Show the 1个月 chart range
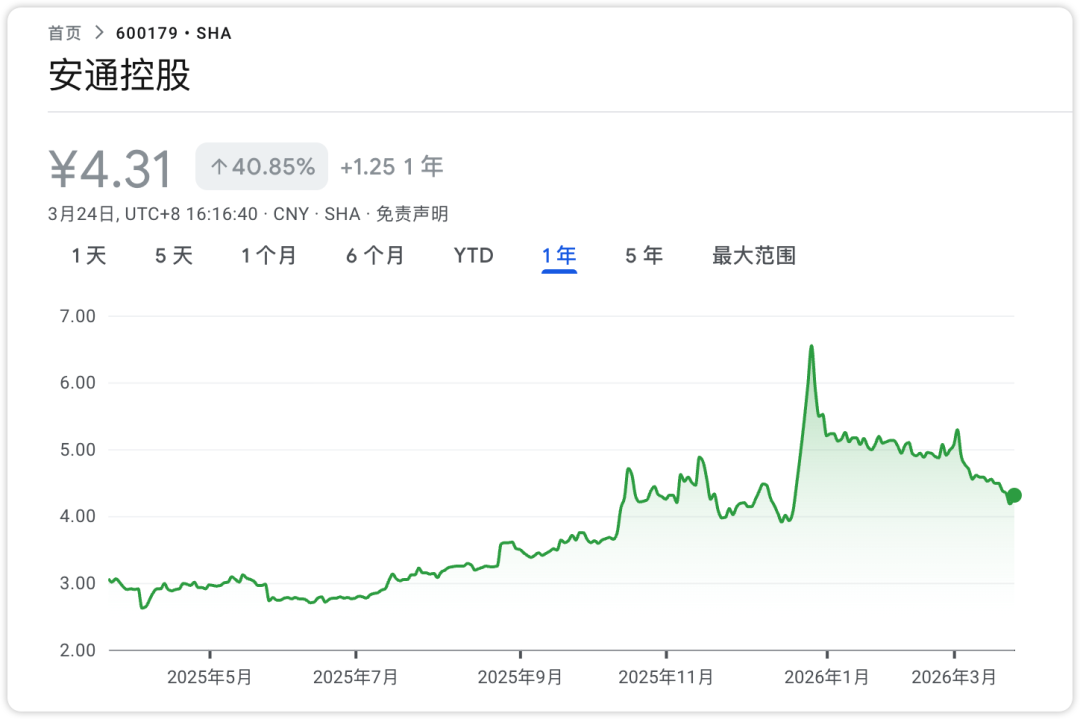The image size is (1080, 719). coord(268,256)
